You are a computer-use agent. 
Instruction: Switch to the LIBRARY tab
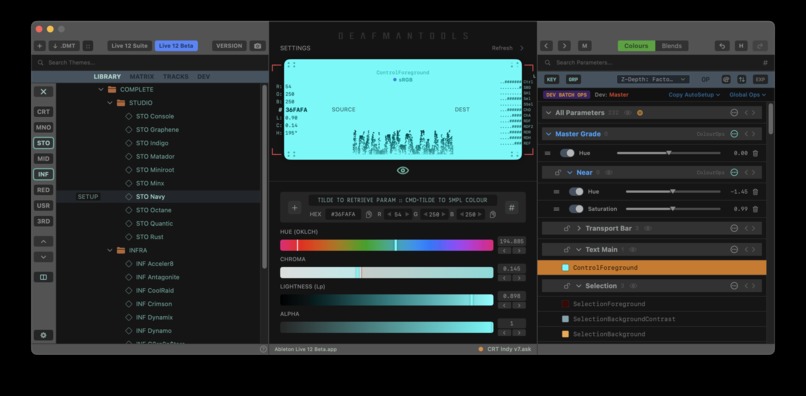(x=107, y=77)
